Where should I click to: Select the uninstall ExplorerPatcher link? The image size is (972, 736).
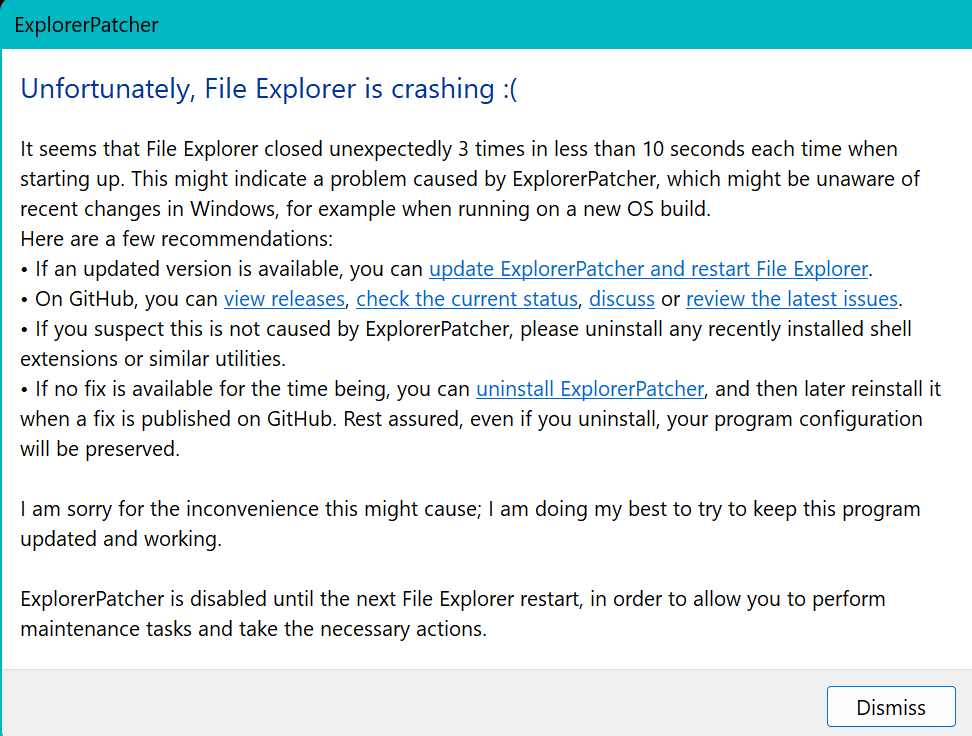click(x=590, y=389)
